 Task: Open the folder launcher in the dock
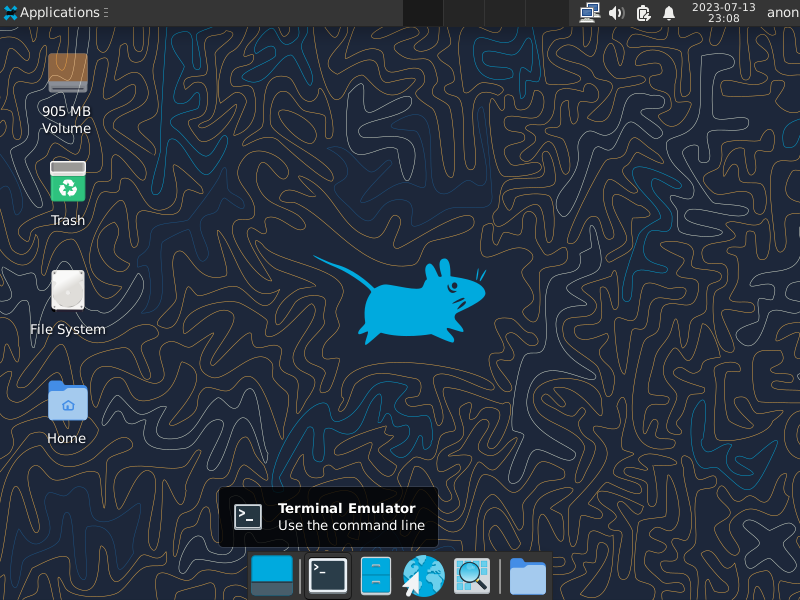tap(528, 576)
